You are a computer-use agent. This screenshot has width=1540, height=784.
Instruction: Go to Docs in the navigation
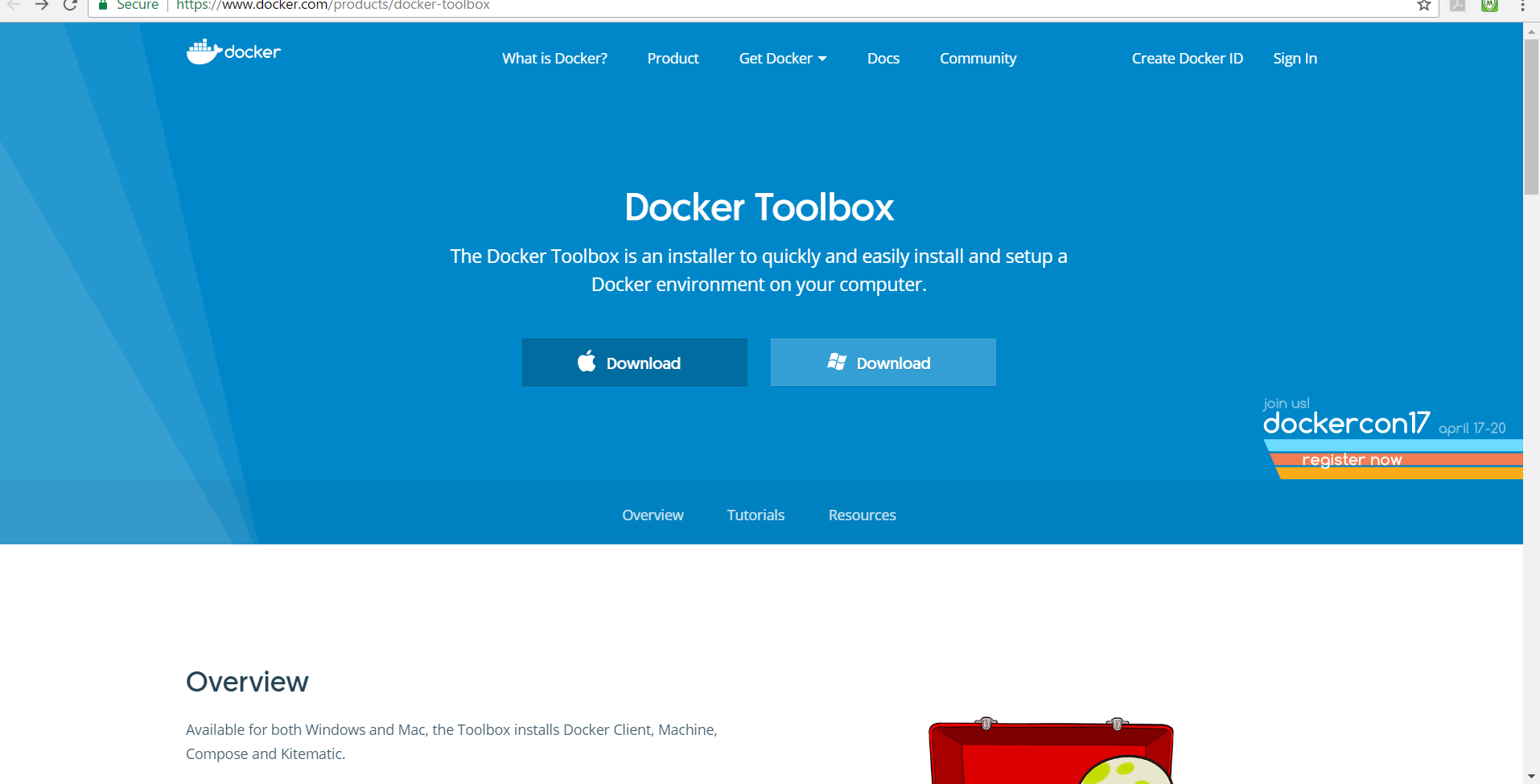pyautogui.click(x=883, y=59)
